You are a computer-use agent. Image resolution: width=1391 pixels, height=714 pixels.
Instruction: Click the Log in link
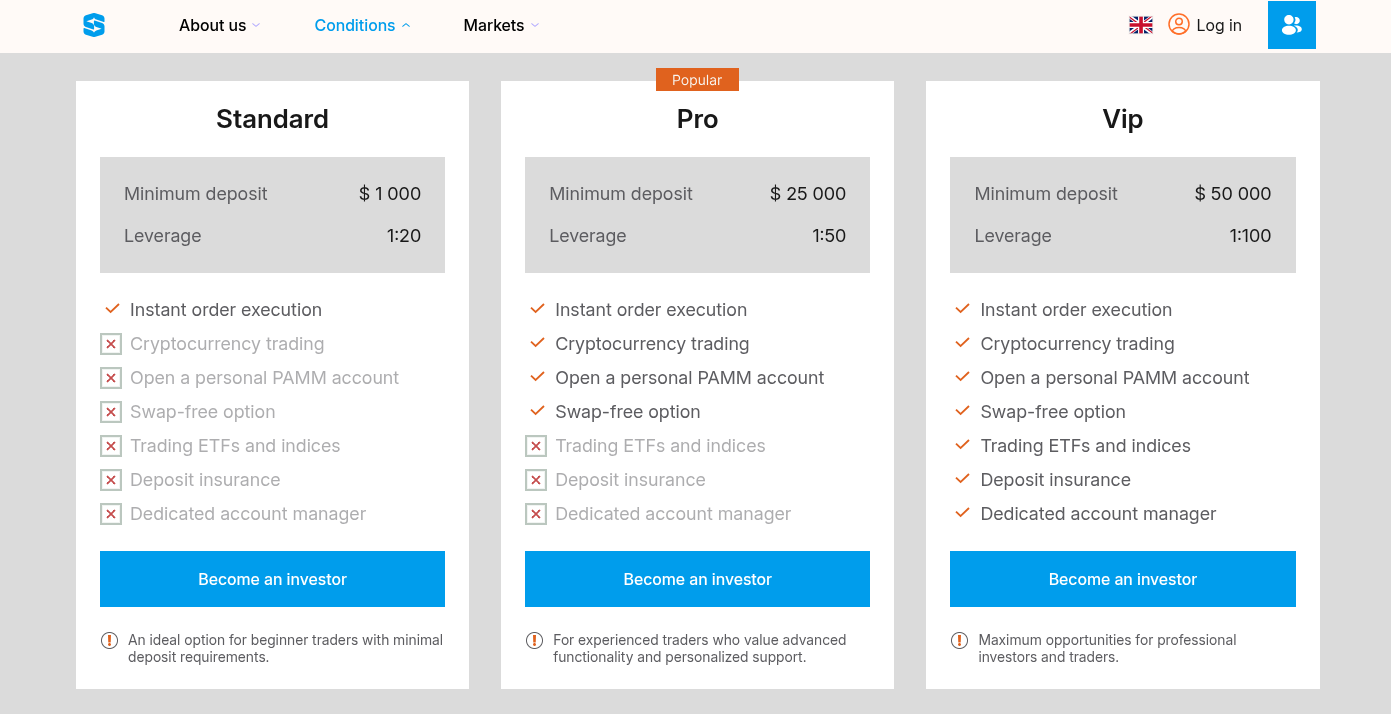coord(1218,26)
